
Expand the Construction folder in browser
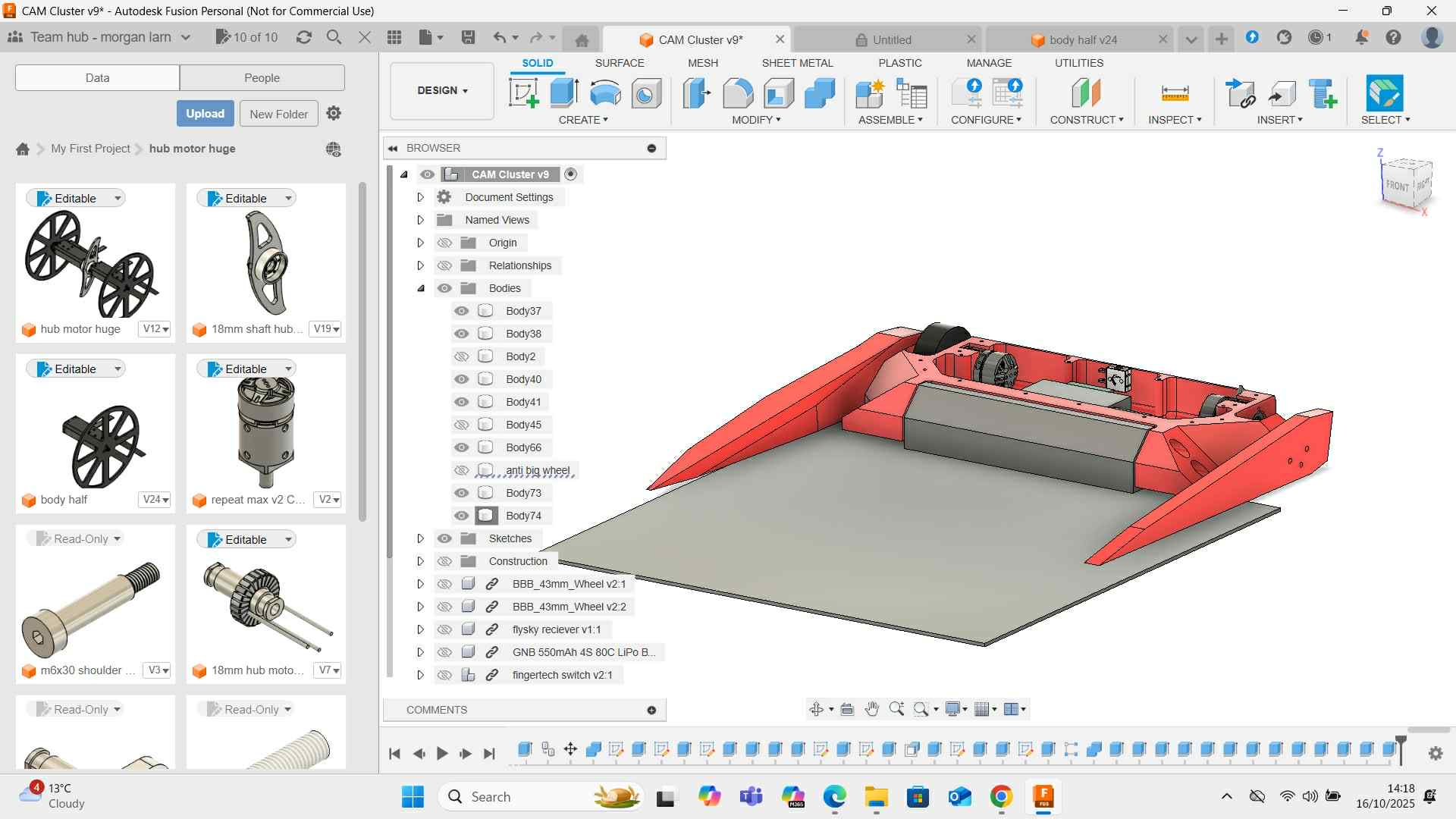420,561
